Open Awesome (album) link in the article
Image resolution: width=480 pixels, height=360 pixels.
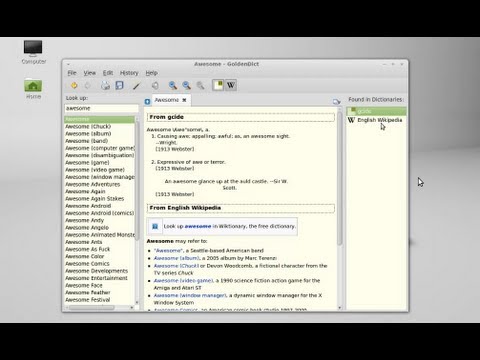pos(176,258)
